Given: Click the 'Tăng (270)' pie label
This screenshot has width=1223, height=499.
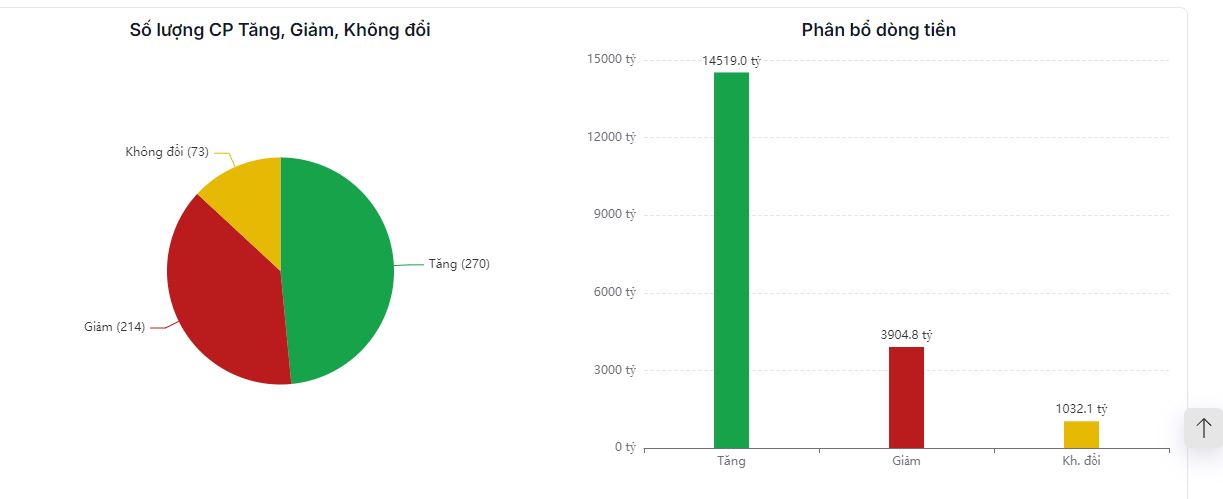Looking at the screenshot, I should coord(459,264).
